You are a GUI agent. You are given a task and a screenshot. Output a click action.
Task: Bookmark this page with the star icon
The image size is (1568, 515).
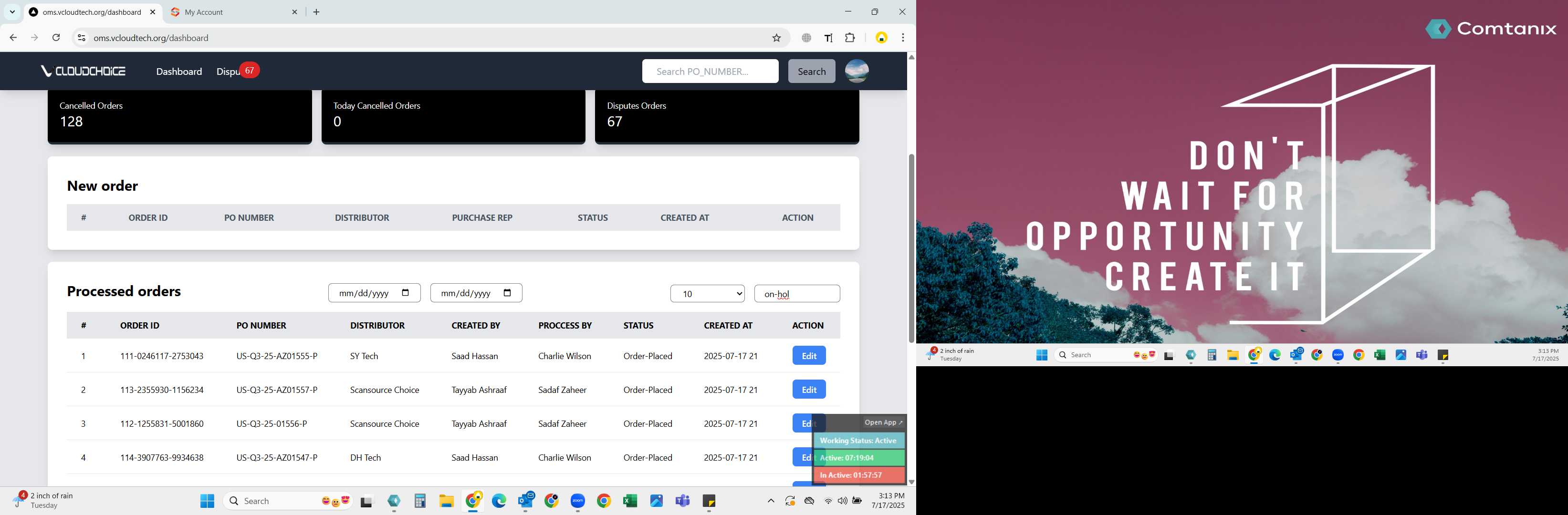[776, 38]
